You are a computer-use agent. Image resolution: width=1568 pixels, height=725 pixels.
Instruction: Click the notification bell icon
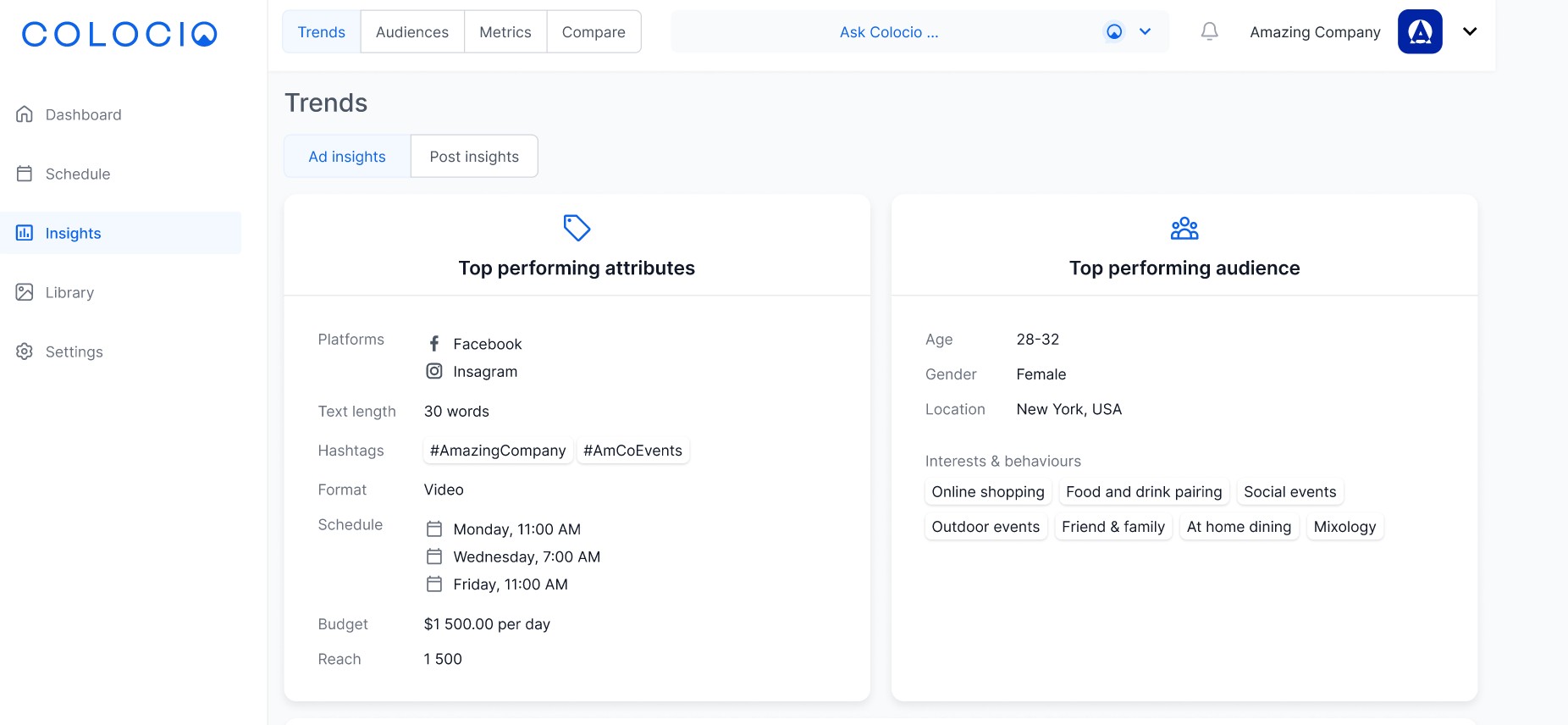coord(1209,32)
